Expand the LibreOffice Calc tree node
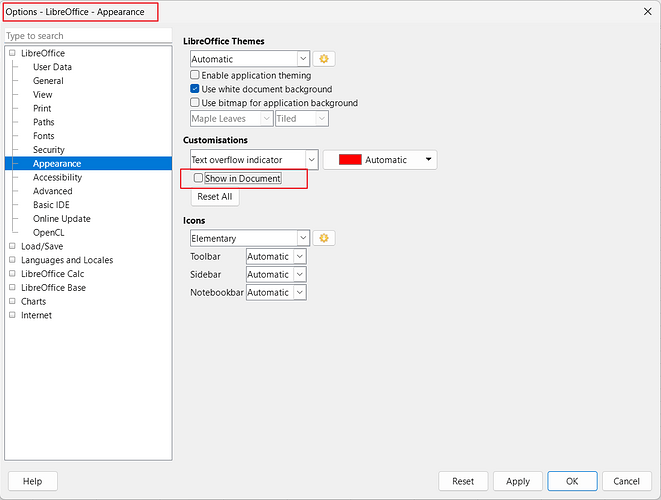Viewport: 661px width, 500px height. 12,274
